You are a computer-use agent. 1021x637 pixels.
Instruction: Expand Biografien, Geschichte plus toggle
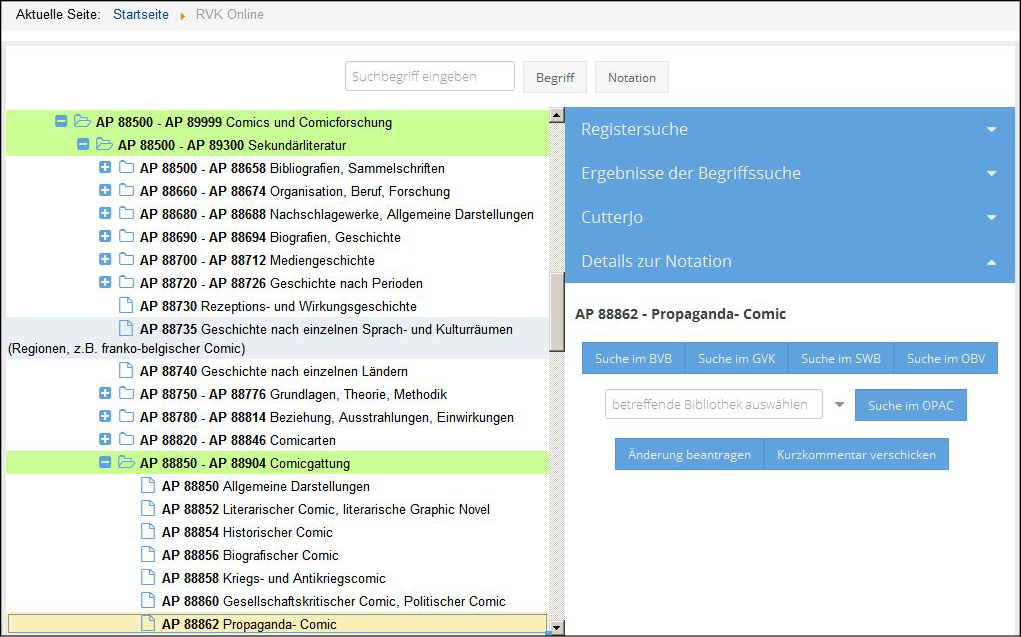[x=105, y=236]
